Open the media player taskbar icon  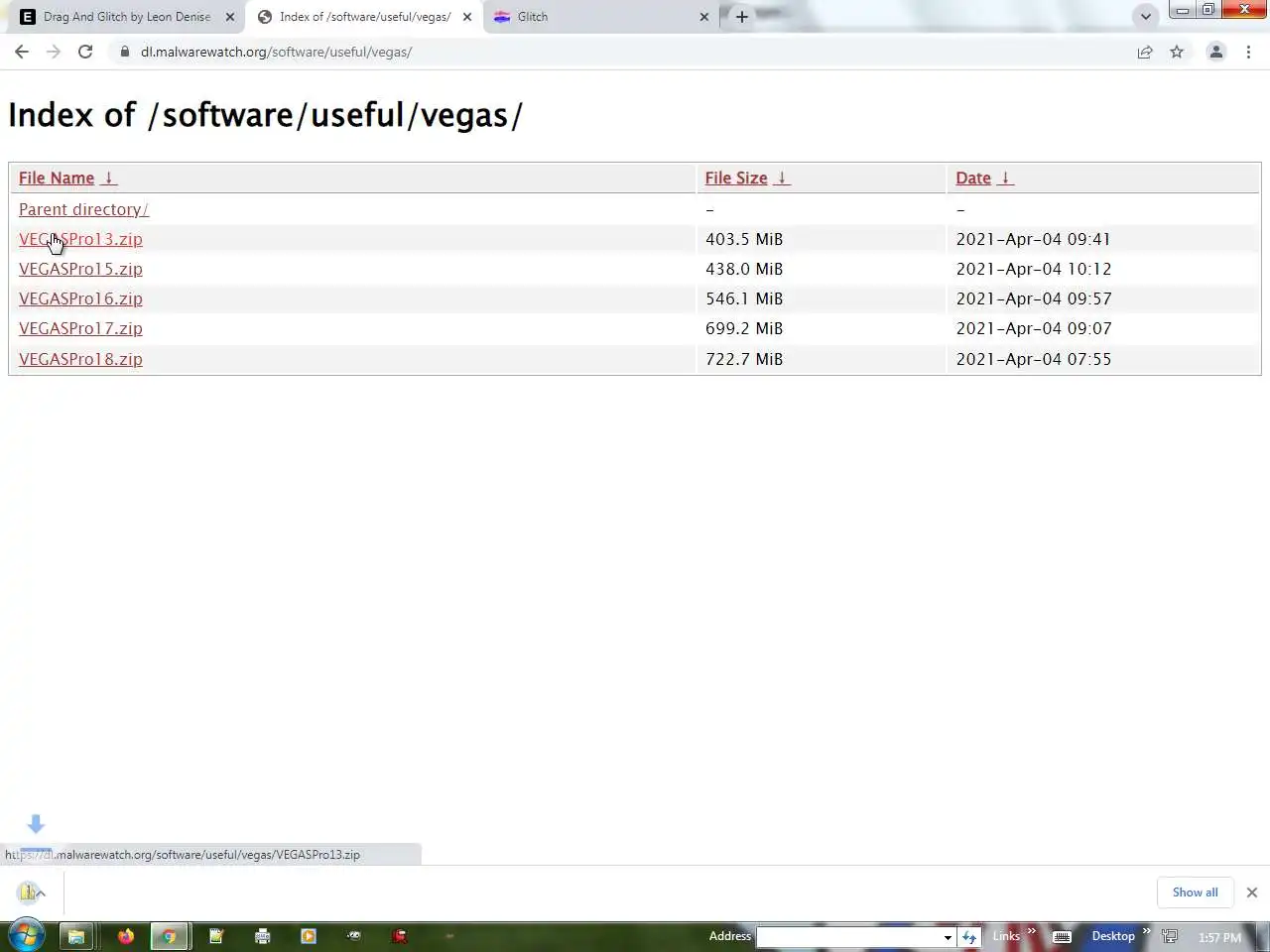(308, 935)
